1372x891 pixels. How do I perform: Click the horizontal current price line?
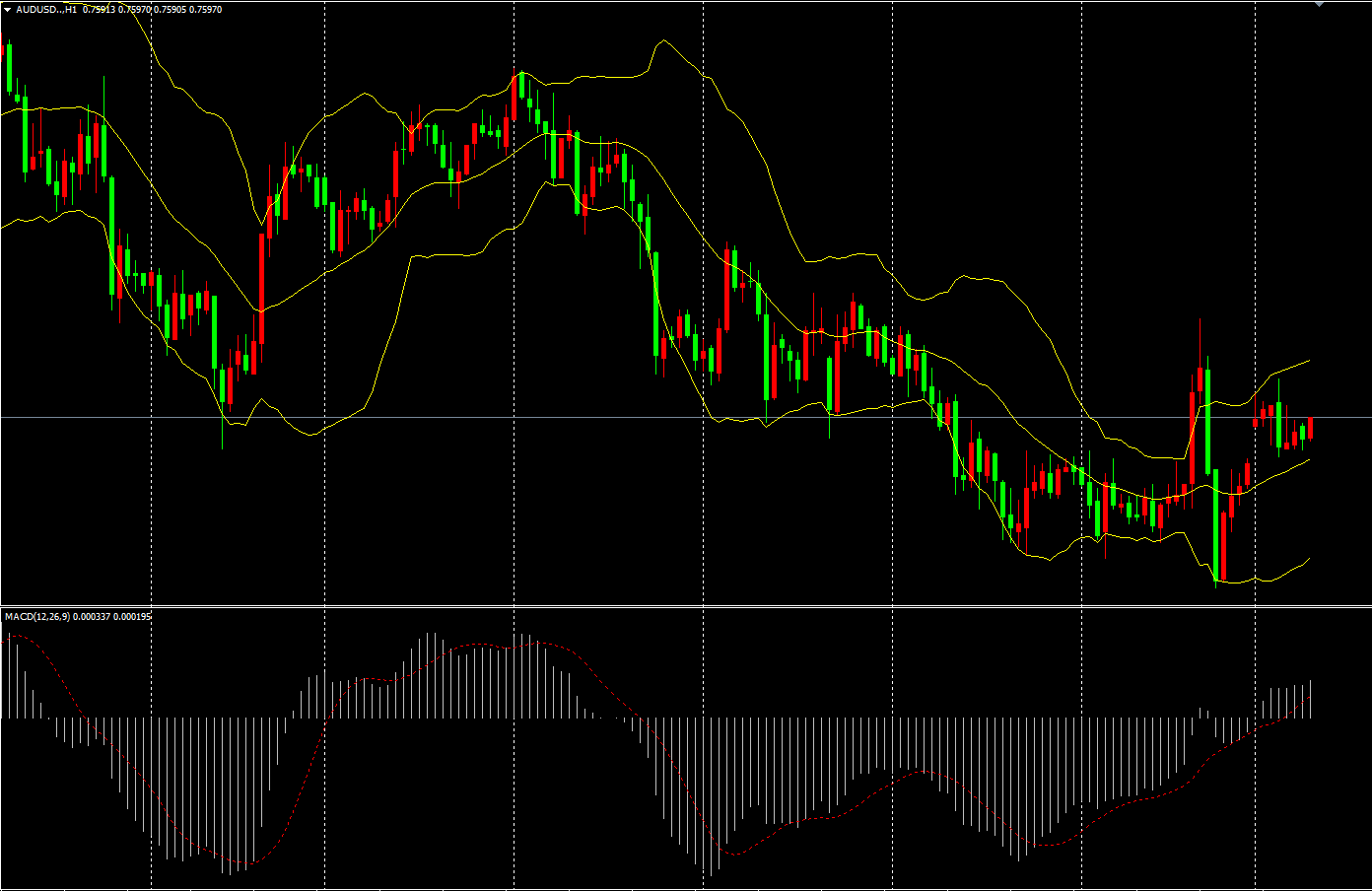(686, 418)
